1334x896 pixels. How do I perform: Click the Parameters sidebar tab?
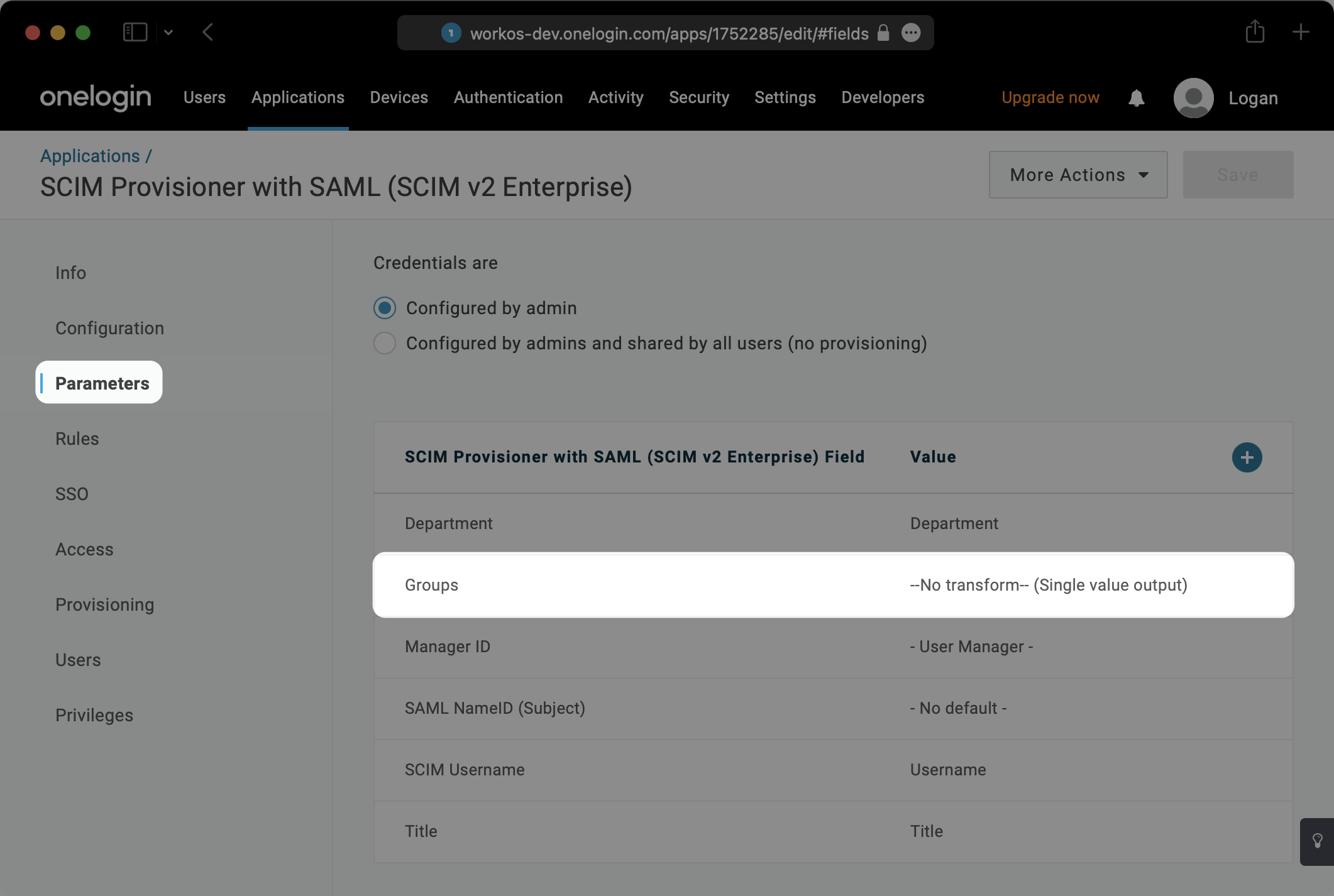(x=102, y=382)
